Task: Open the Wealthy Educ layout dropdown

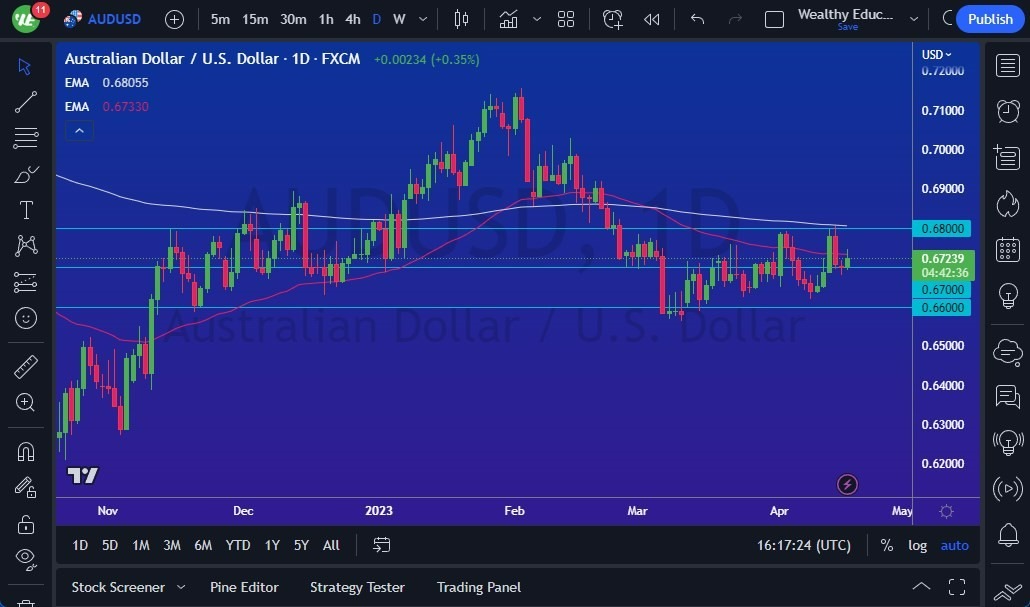Action: 912,18
